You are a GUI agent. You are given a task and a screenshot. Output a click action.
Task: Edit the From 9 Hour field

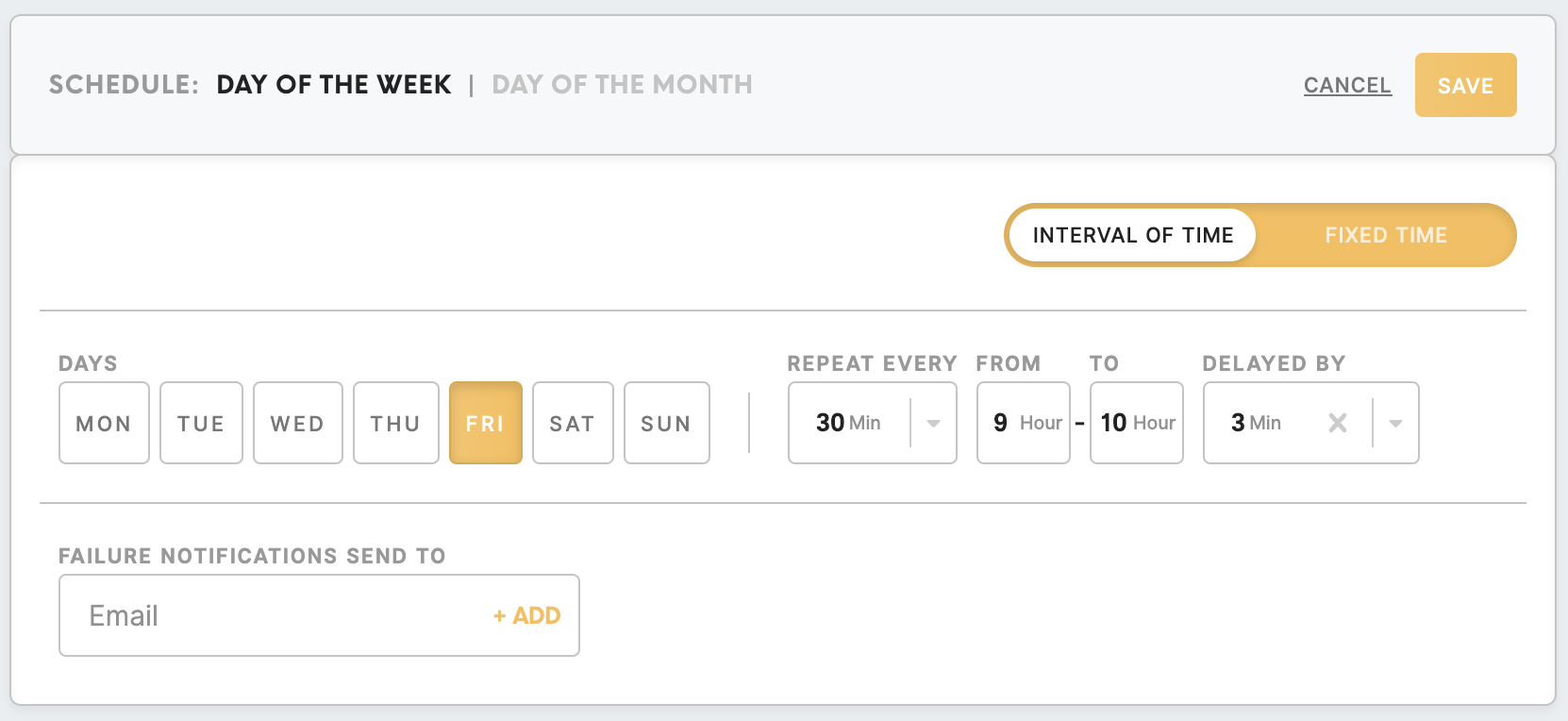[x=1024, y=423]
